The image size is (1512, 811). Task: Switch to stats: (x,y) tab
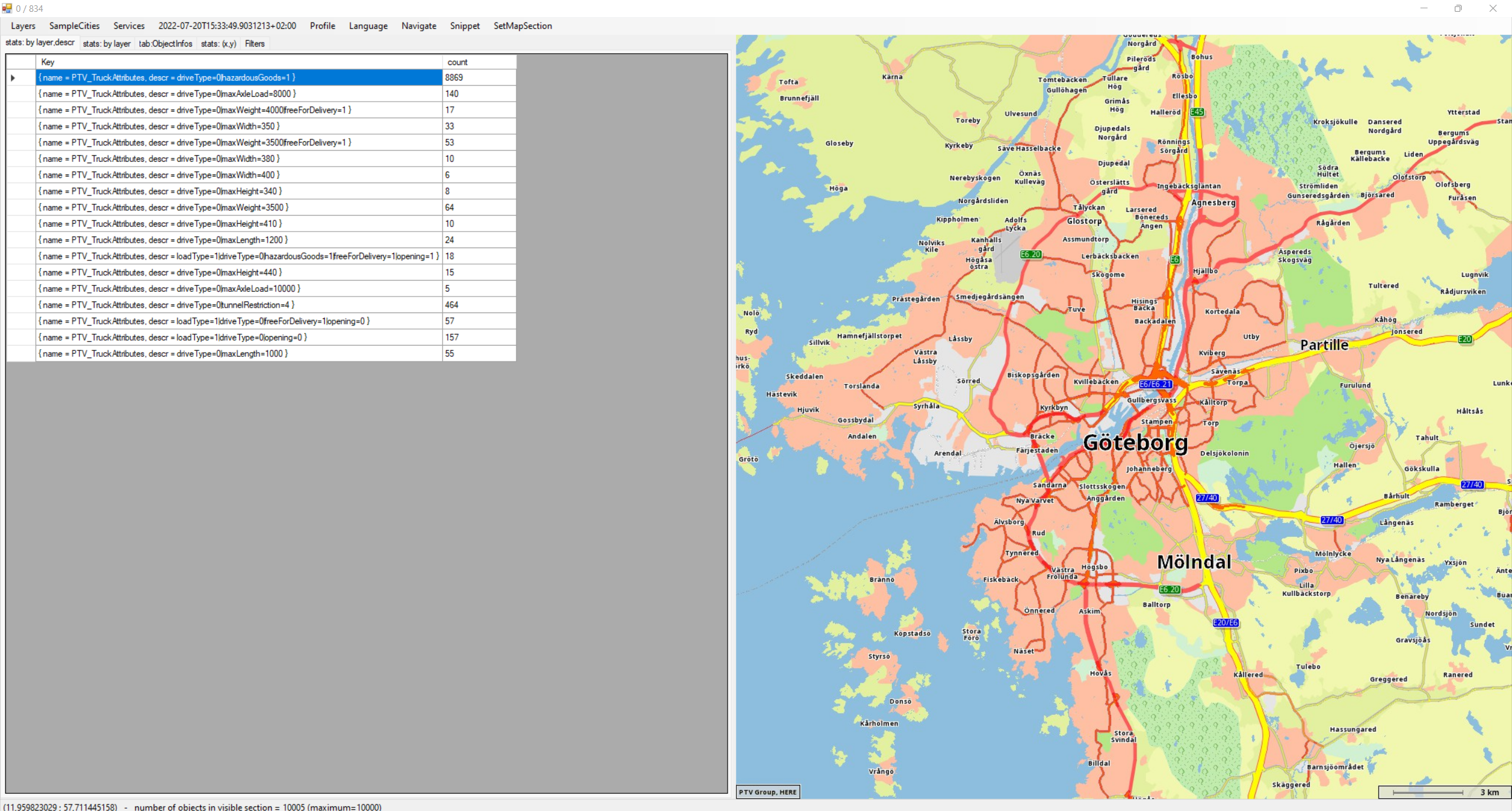point(218,44)
